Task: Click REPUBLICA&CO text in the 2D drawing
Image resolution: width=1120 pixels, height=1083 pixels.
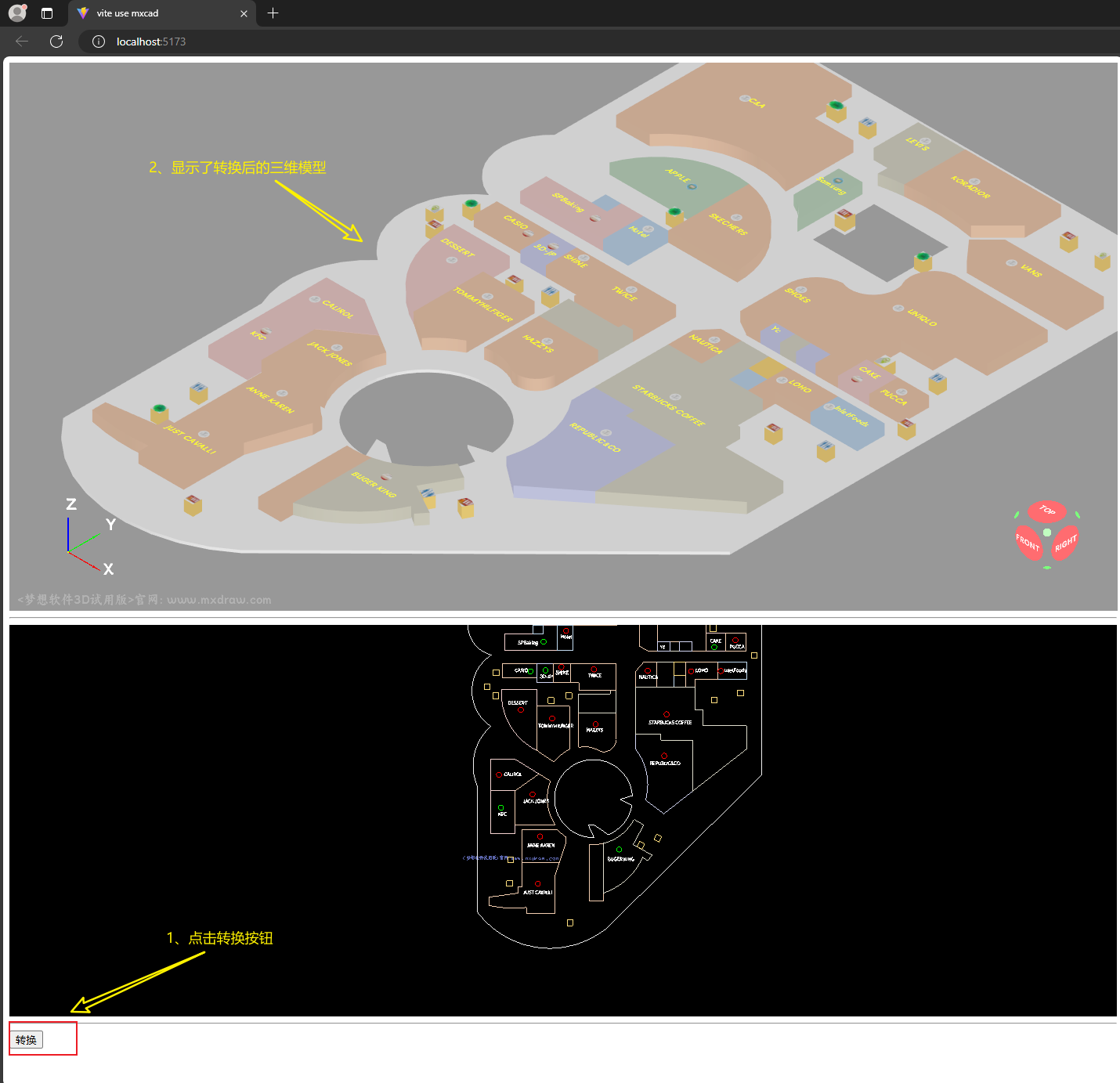Action: pos(665,763)
